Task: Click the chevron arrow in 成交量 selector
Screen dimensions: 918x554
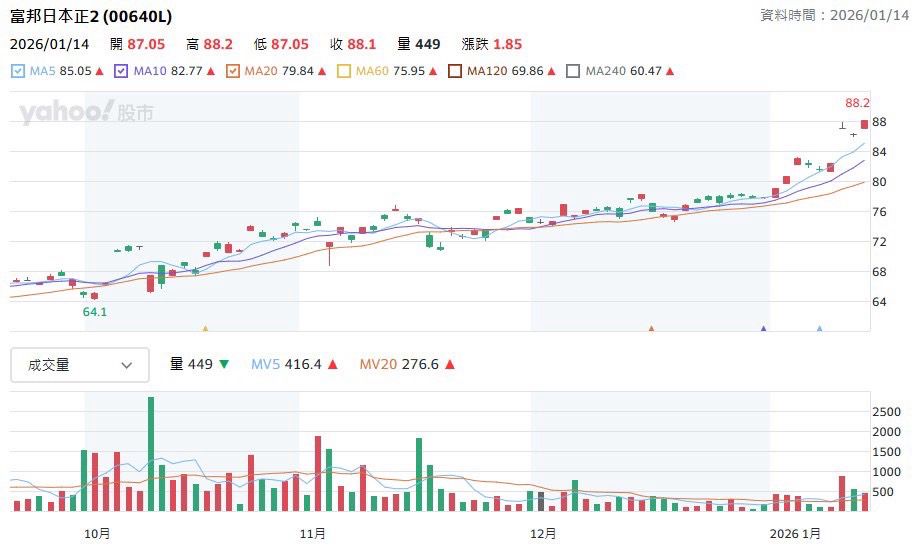Action: click(127, 365)
